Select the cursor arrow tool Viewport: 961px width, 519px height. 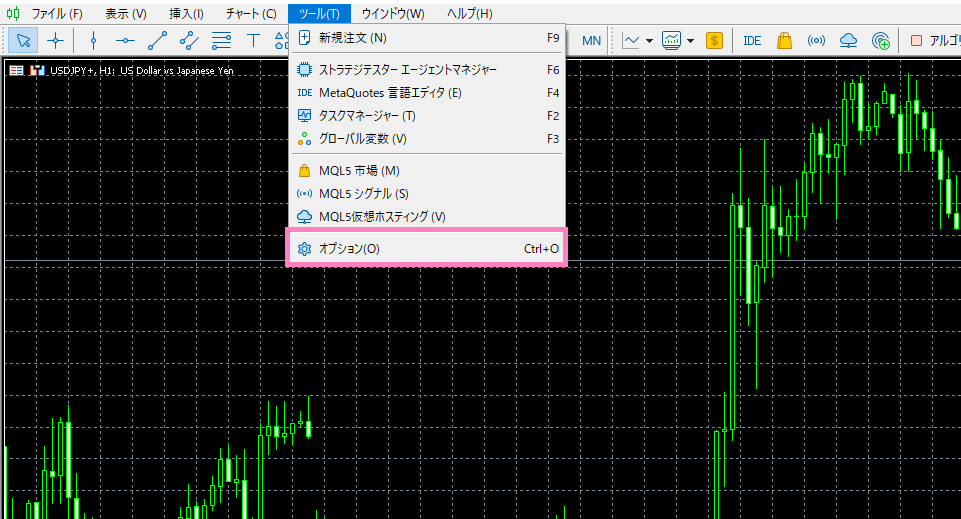click(x=23, y=41)
